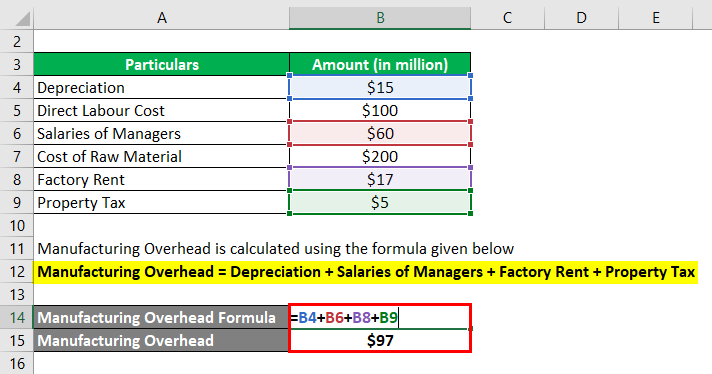Select row 16 header
712x374 pixels.
[17, 364]
